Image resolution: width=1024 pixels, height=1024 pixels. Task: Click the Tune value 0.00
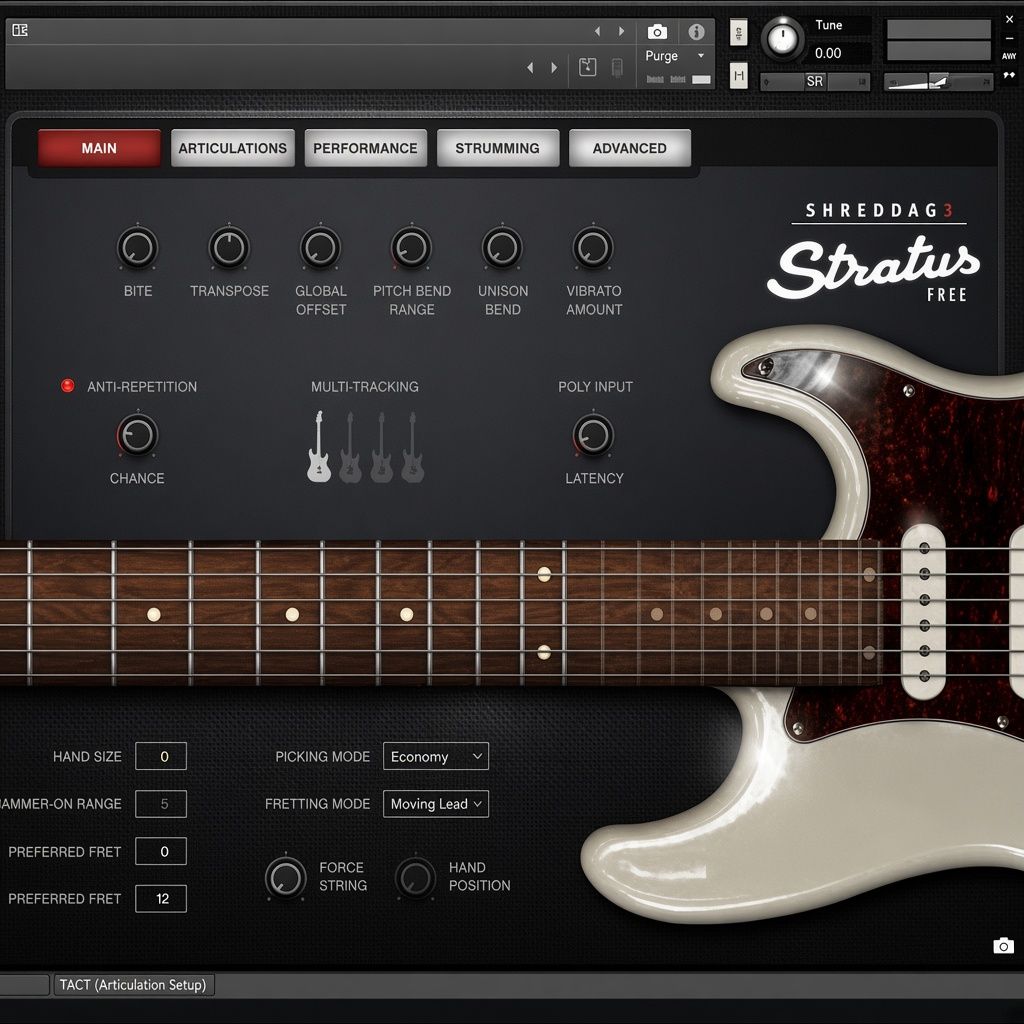[828, 54]
